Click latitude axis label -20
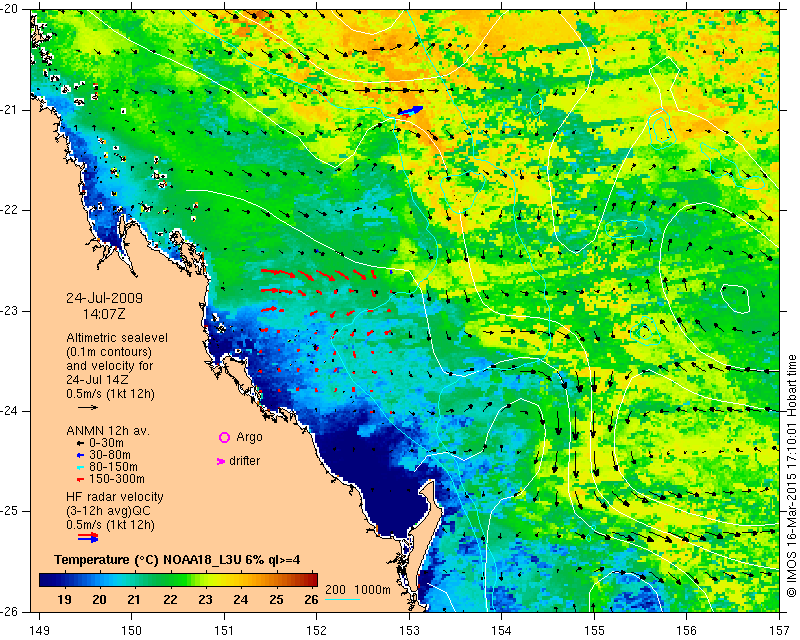This screenshot has height=640, width=800. [10, 10]
